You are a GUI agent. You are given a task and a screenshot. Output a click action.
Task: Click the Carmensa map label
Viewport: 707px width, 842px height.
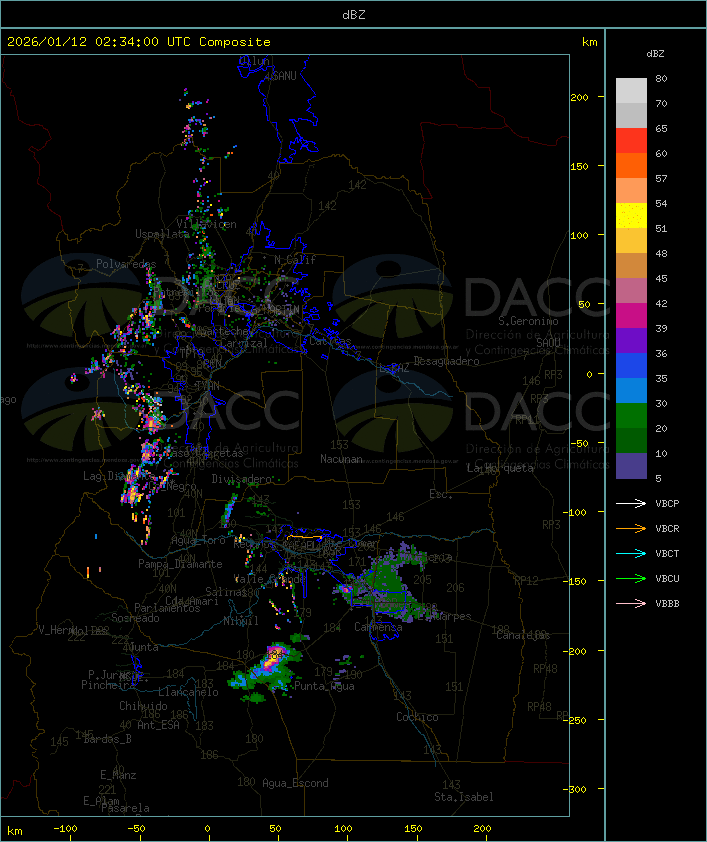[378, 627]
